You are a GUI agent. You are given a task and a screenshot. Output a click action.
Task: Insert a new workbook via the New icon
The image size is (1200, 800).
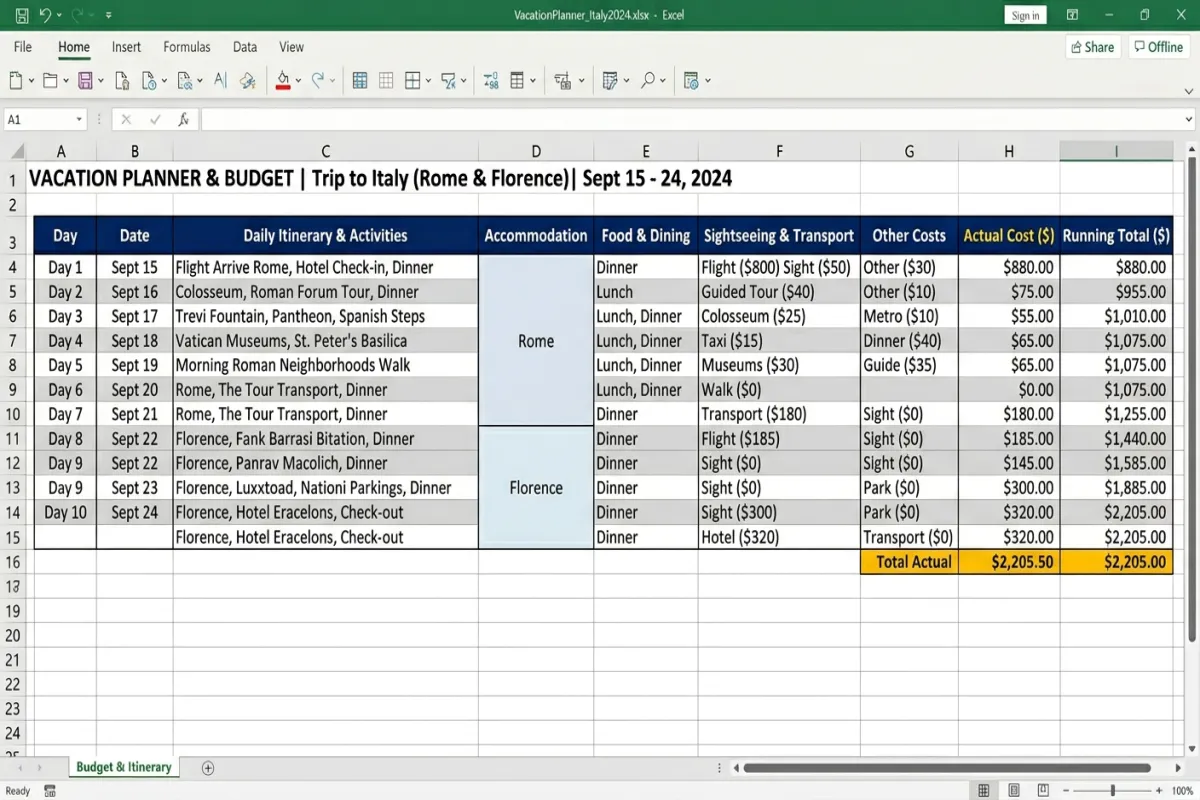click(x=17, y=80)
